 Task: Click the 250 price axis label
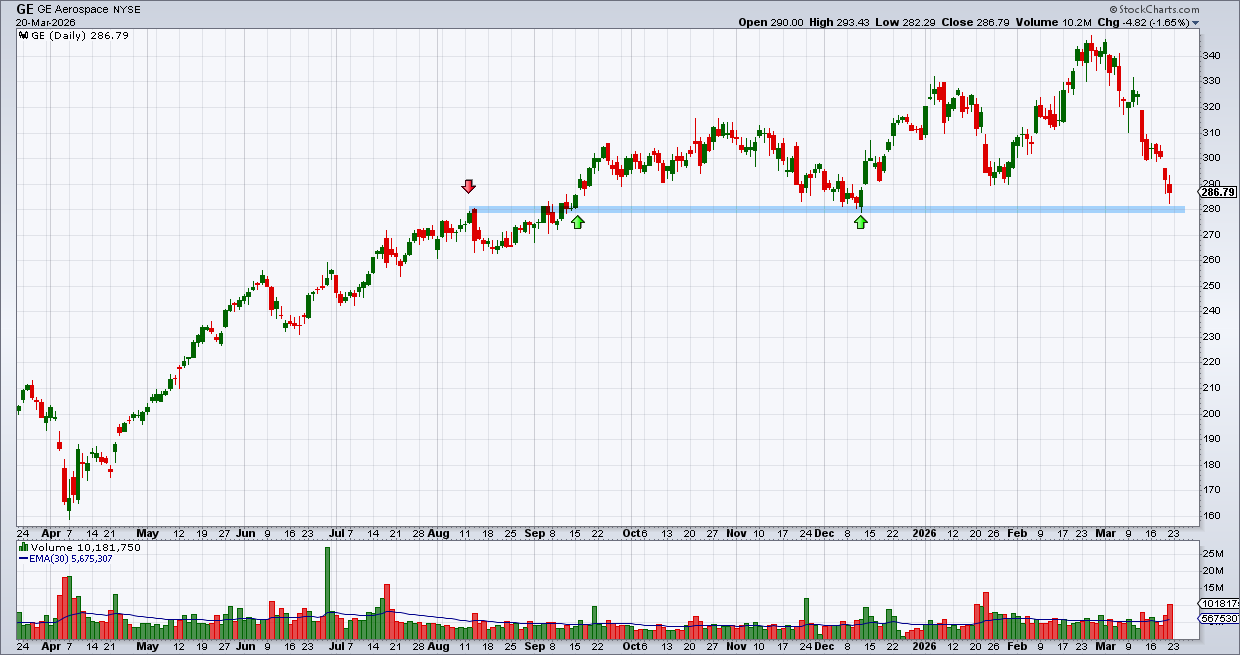click(1211, 286)
